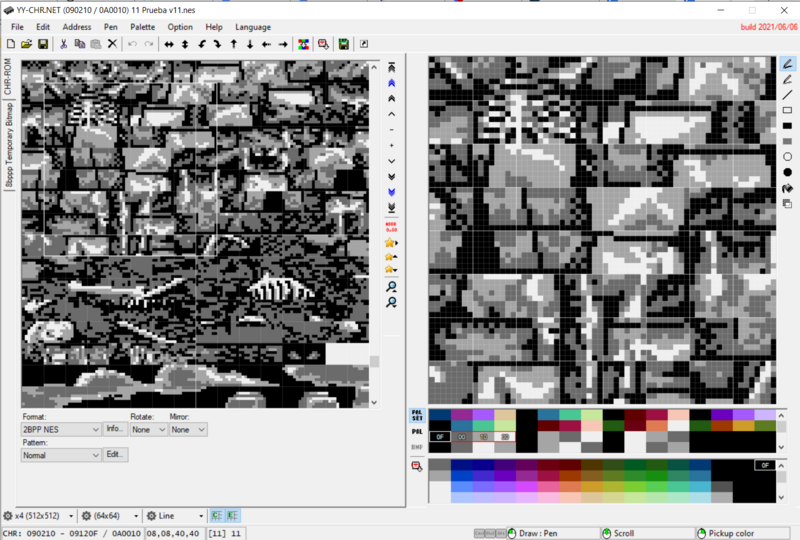
Task: Open the Language menu
Action: click(x=253, y=27)
